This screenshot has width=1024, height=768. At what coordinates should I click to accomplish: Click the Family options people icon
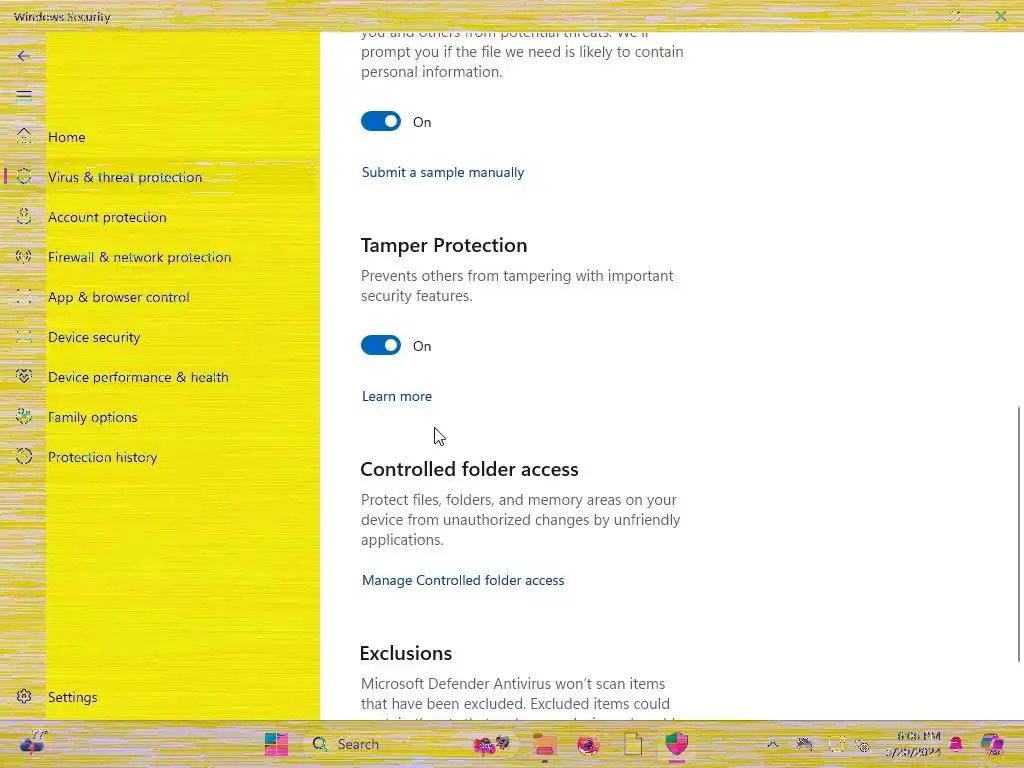[x=24, y=417]
